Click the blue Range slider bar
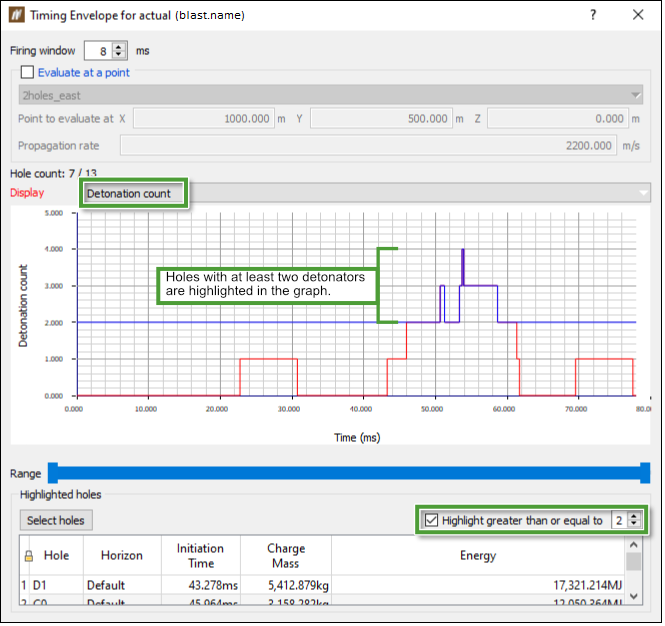Viewport: 665px width, 626px height. (349, 473)
